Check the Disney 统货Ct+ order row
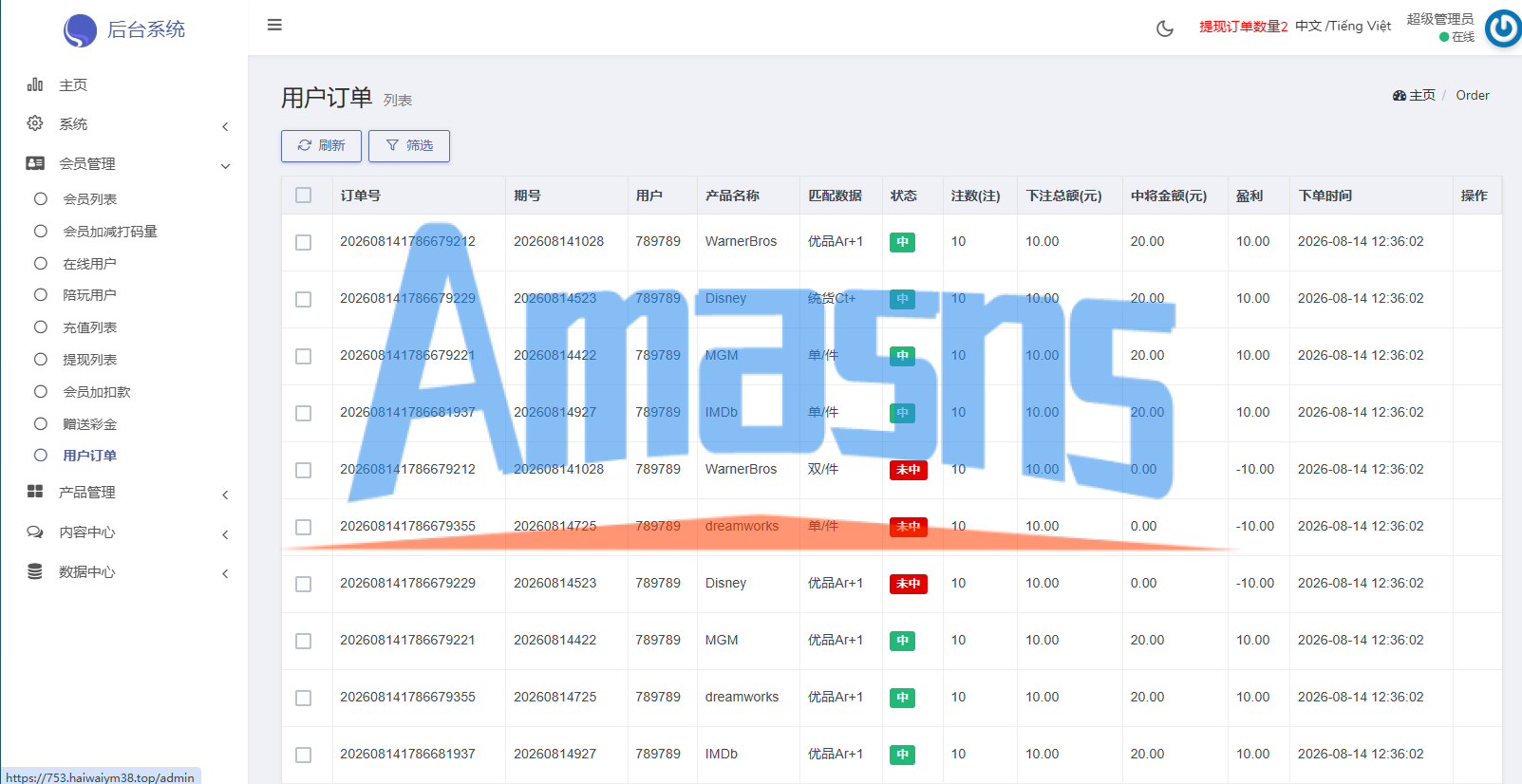 tap(304, 299)
